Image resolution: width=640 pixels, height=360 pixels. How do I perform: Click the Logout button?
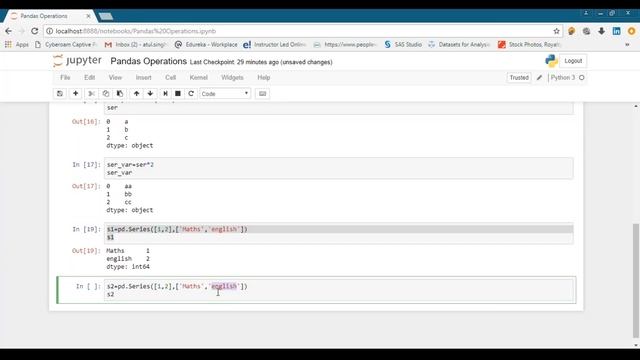[x=573, y=61]
